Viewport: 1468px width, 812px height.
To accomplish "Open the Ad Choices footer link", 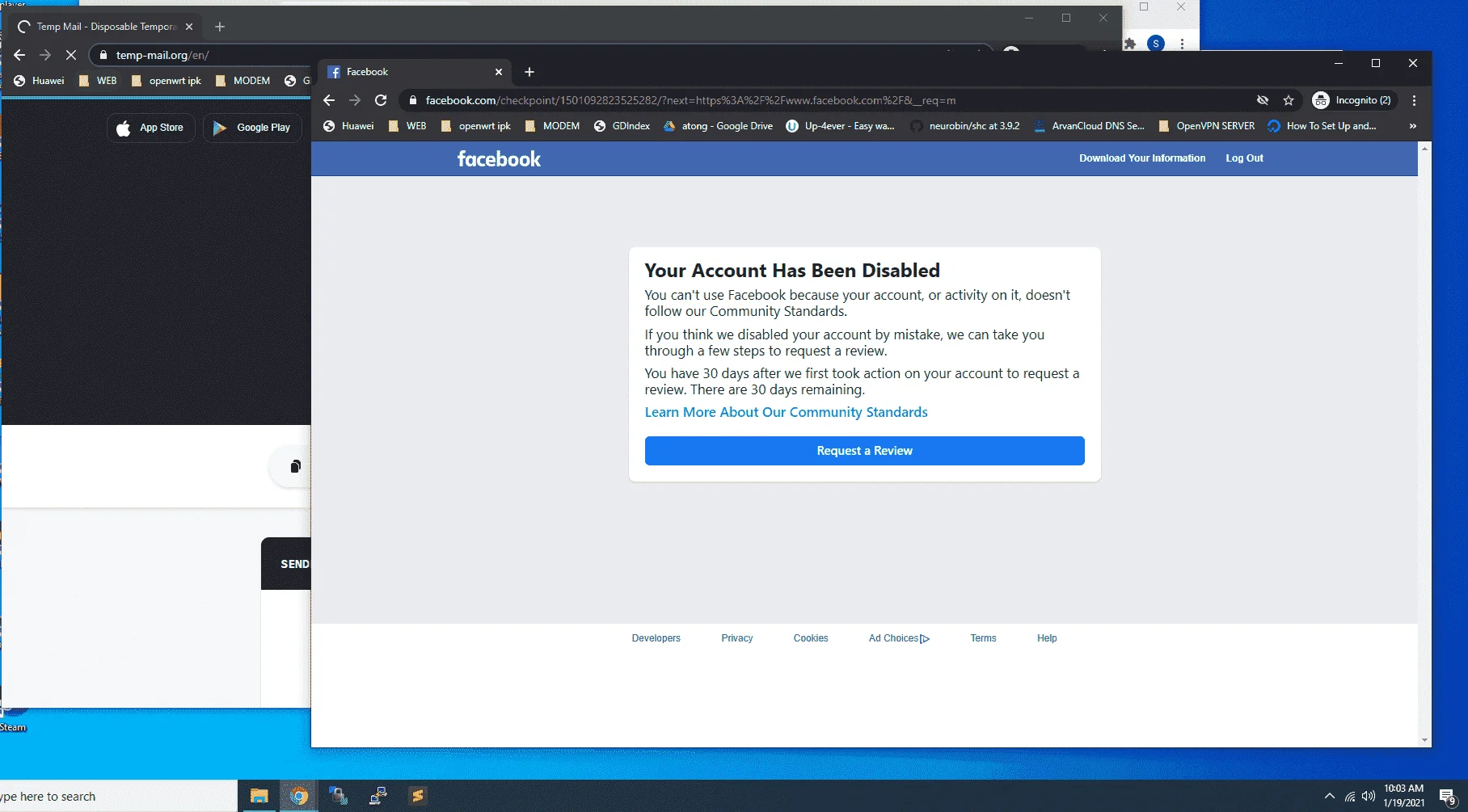I will [x=899, y=638].
